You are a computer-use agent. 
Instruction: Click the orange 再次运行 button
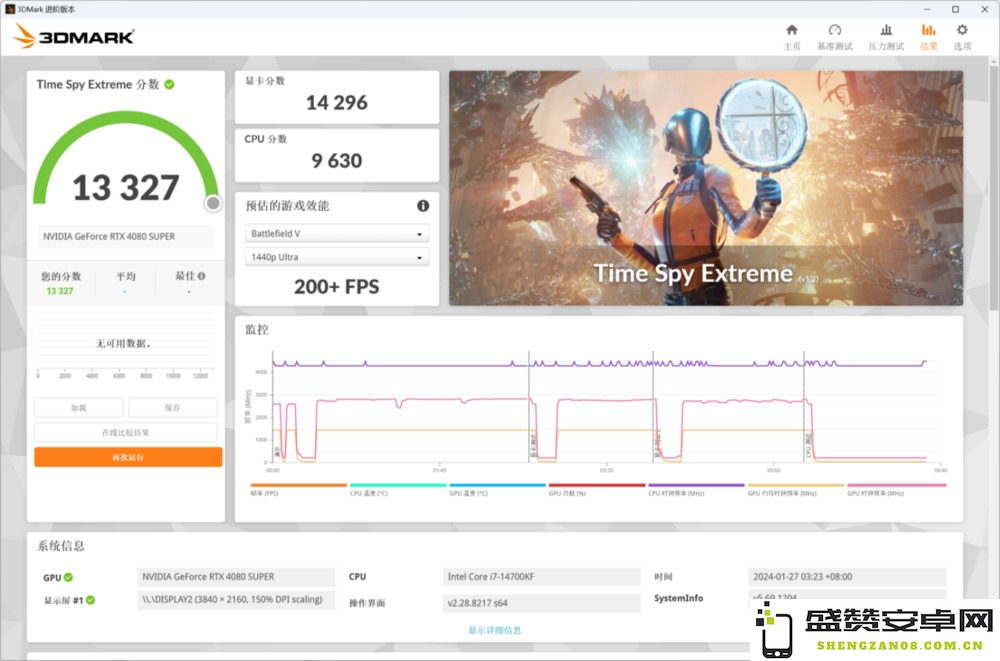(128, 457)
